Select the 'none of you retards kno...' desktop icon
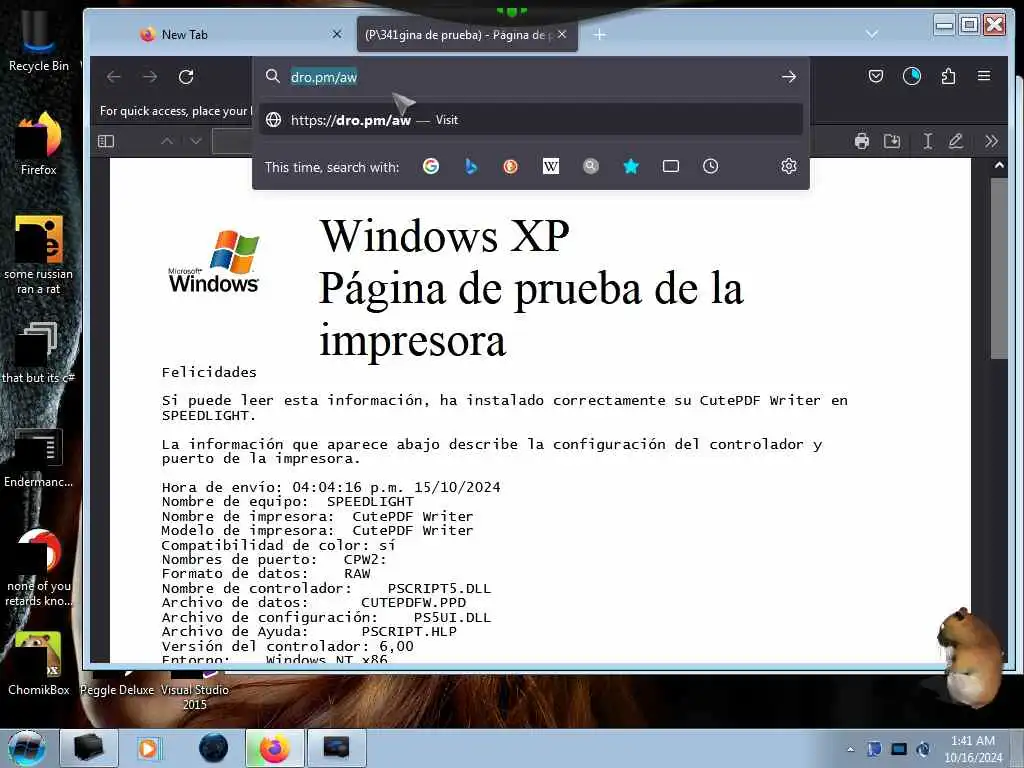The height and width of the screenshot is (768, 1024). pos(39,568)
